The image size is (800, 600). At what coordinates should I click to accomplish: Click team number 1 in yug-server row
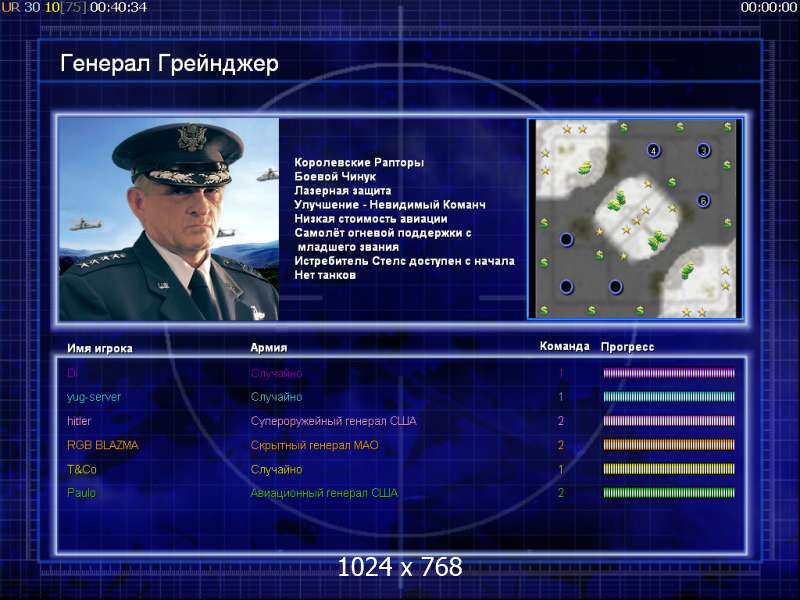(561, 396)
